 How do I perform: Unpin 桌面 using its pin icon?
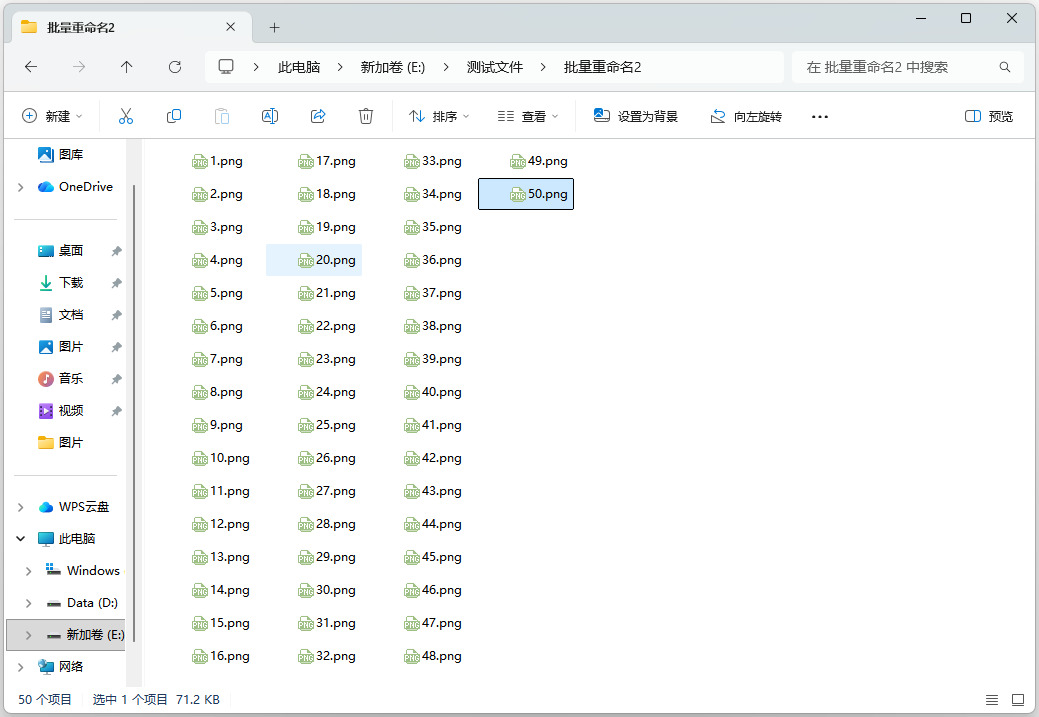117,251
